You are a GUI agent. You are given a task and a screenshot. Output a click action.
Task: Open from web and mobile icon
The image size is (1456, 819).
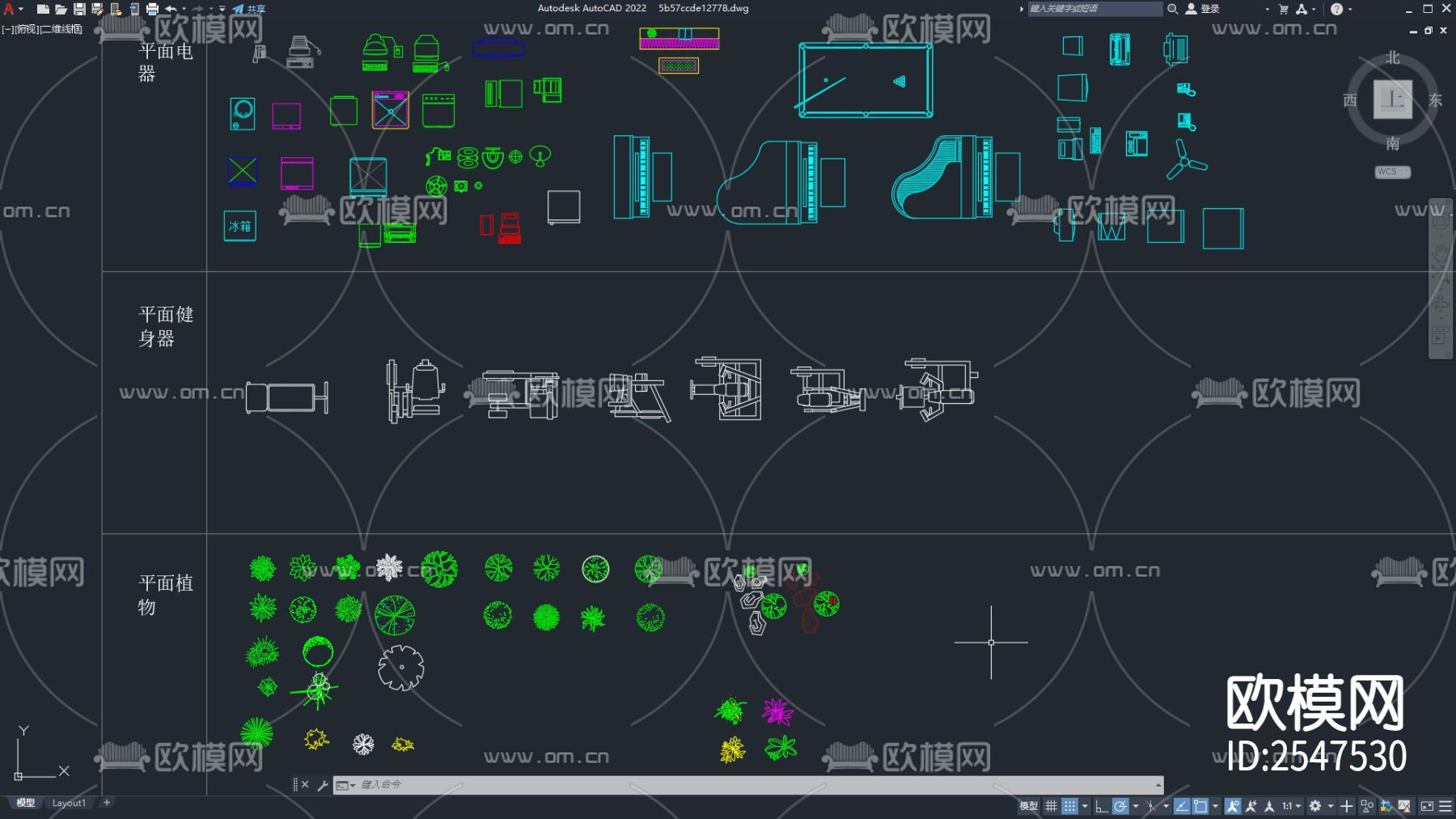tap(116, 9)
